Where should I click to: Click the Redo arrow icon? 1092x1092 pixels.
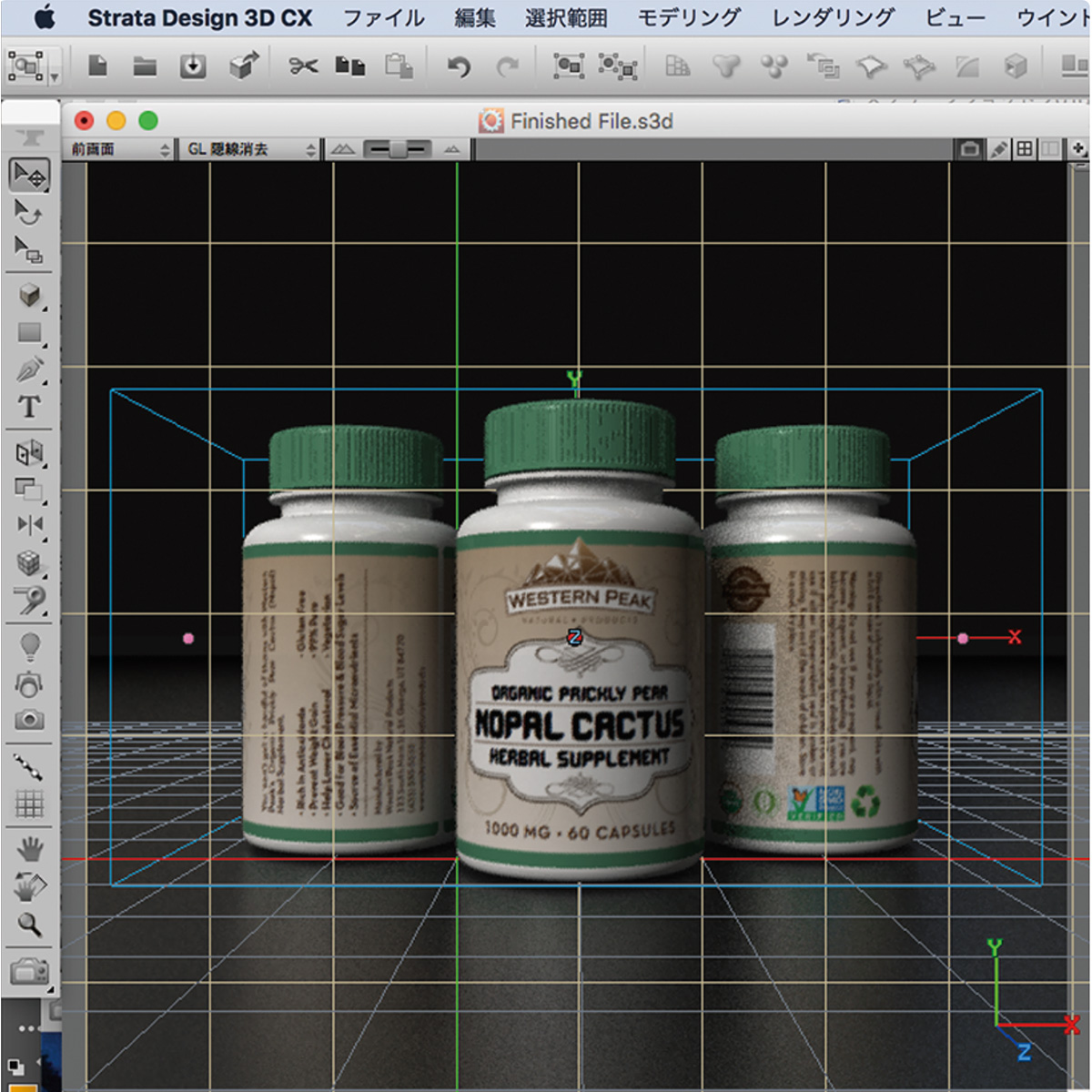(508, 66)
